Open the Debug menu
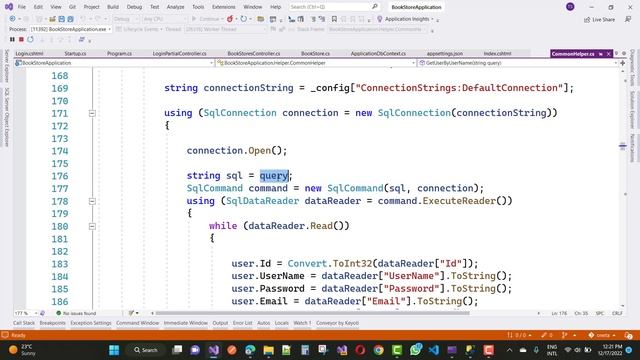This screenshot has height=360, width=640. coord(134,7)
